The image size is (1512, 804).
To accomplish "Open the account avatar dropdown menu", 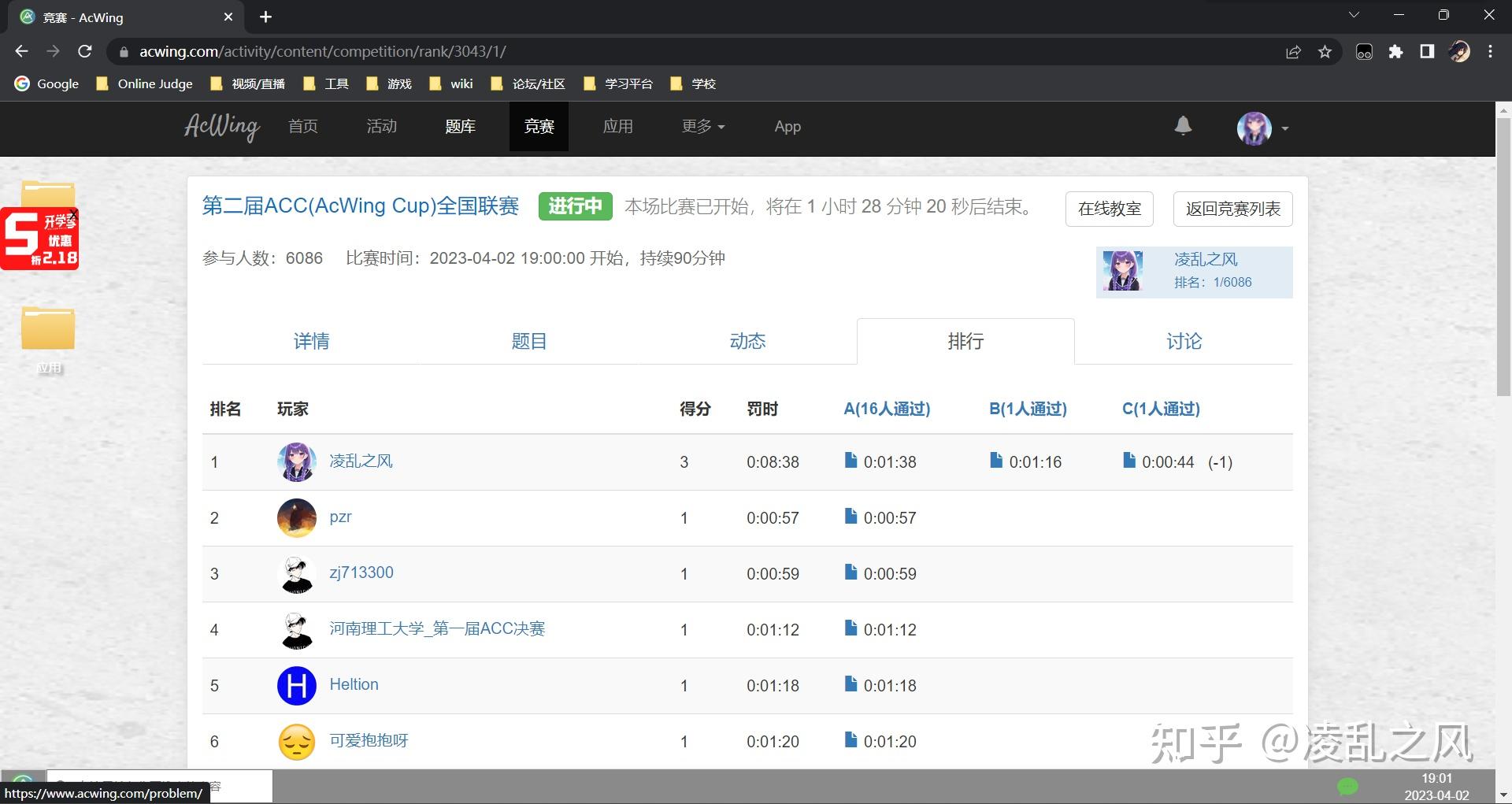I will coord(1261,128).
